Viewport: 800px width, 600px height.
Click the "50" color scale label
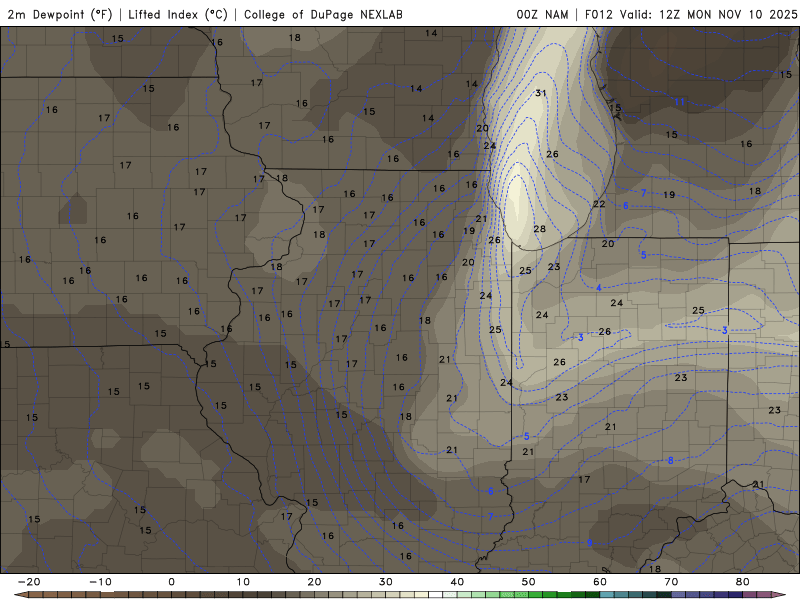pos(529,582)
